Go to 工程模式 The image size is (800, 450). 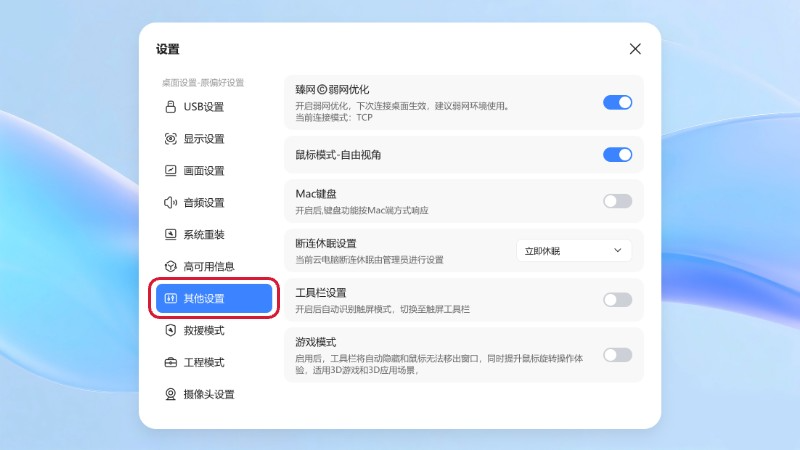tap(214, 362)
